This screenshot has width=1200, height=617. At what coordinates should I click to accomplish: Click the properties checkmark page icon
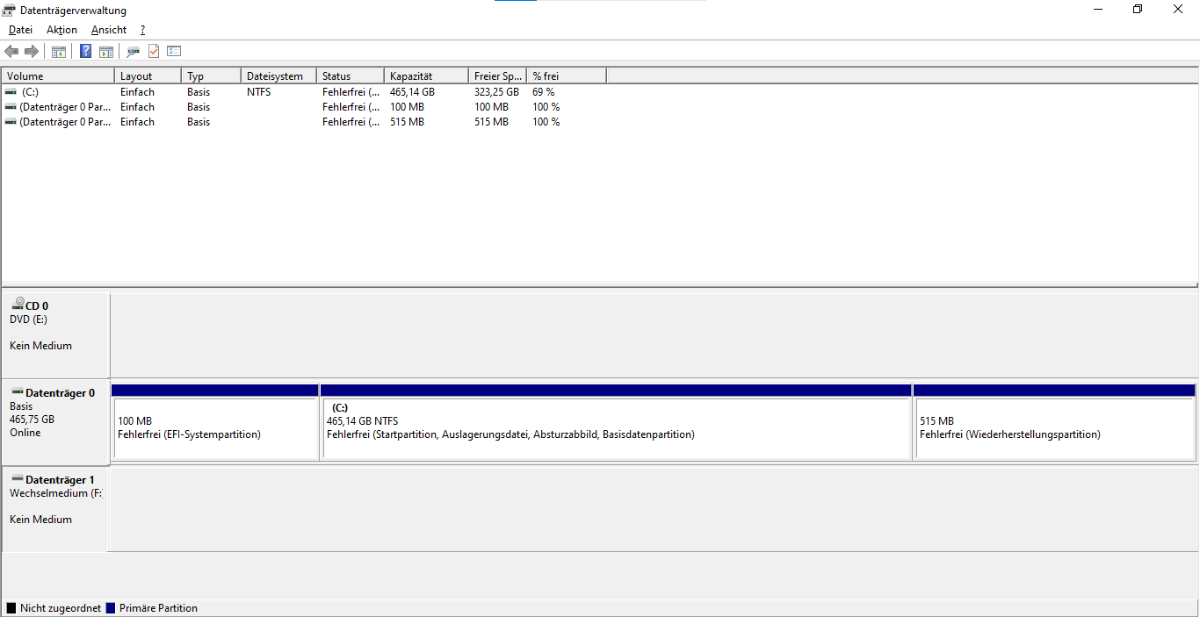154,51
